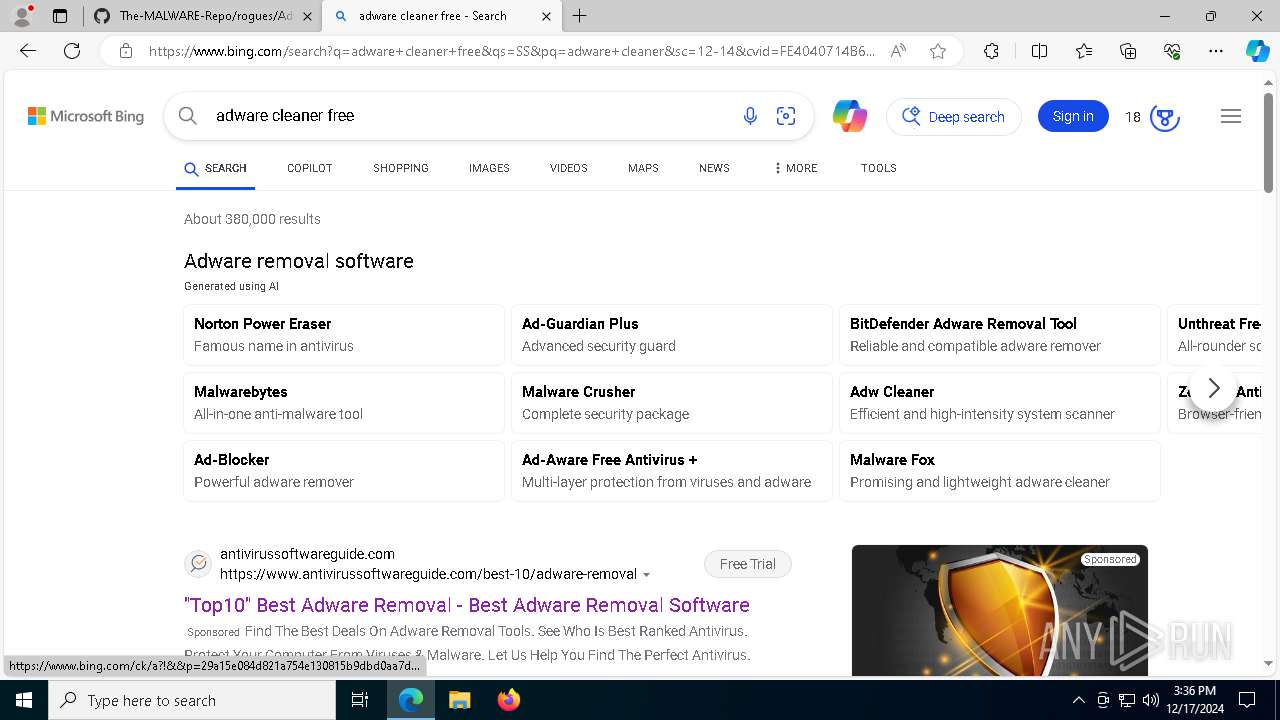1280x720 pixels.
Task: Close the The-MALWARE-Repo tab
Action: pos(307,16)
